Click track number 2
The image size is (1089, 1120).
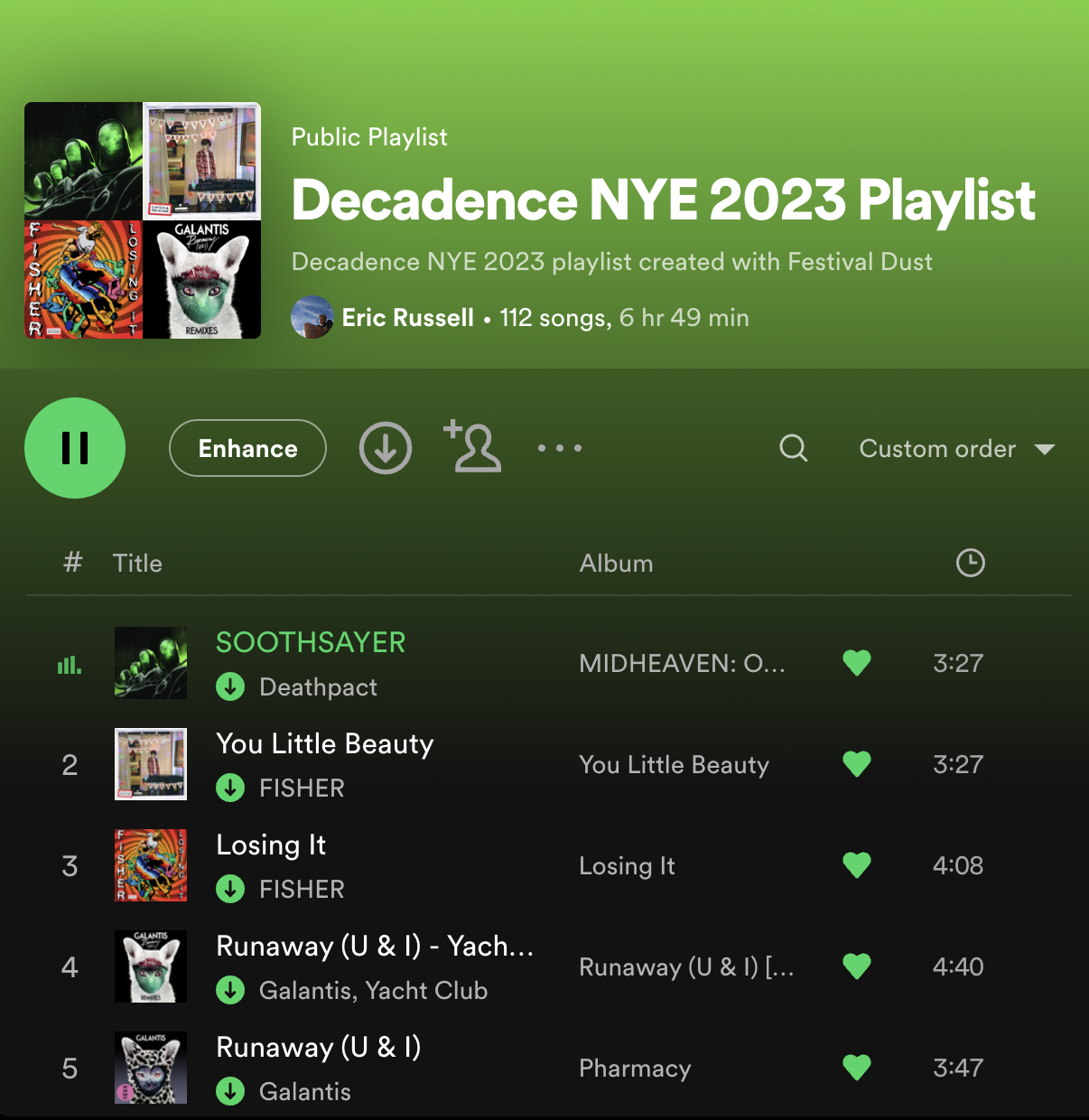[70, 765]
